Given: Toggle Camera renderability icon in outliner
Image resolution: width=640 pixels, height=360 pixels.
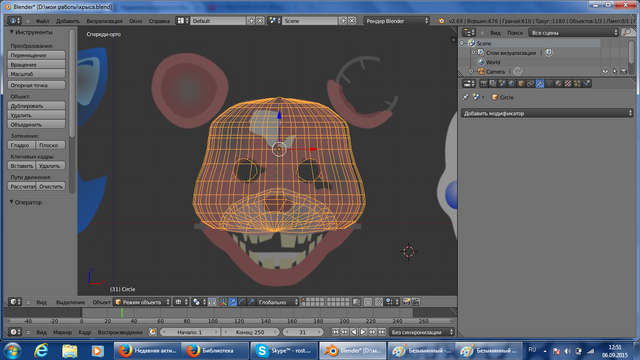Looking at the screenshot, I should point(624,71).
